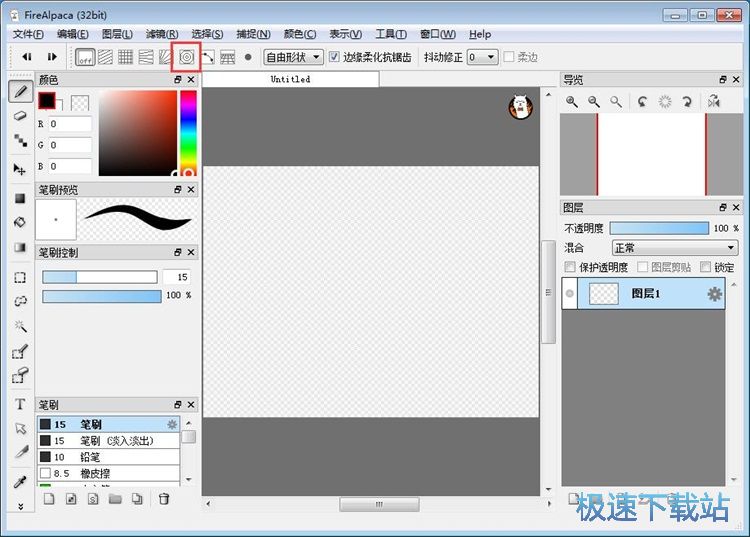Select the Text tool

pos(20,404)
